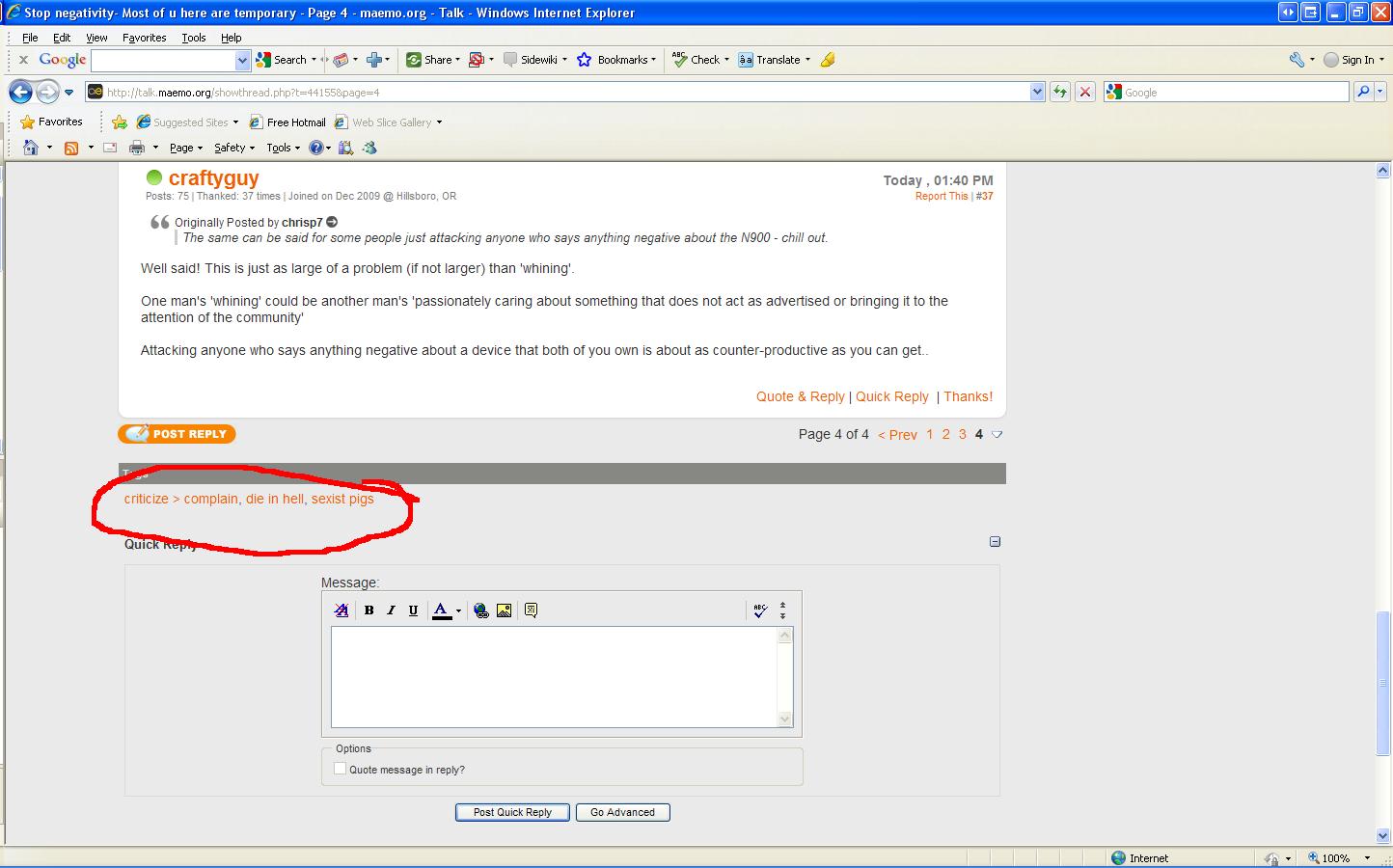Image resolution: width=1393 pixels, height=868 pixels.
Task: Click the Insert Image icon in editor
Action: click(x=504, y=610)
